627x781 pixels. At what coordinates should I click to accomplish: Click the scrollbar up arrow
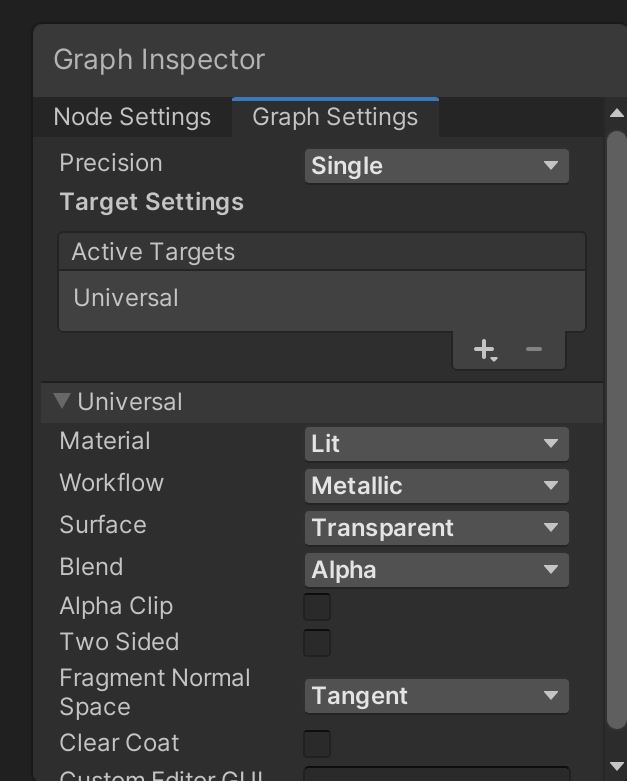617,114
